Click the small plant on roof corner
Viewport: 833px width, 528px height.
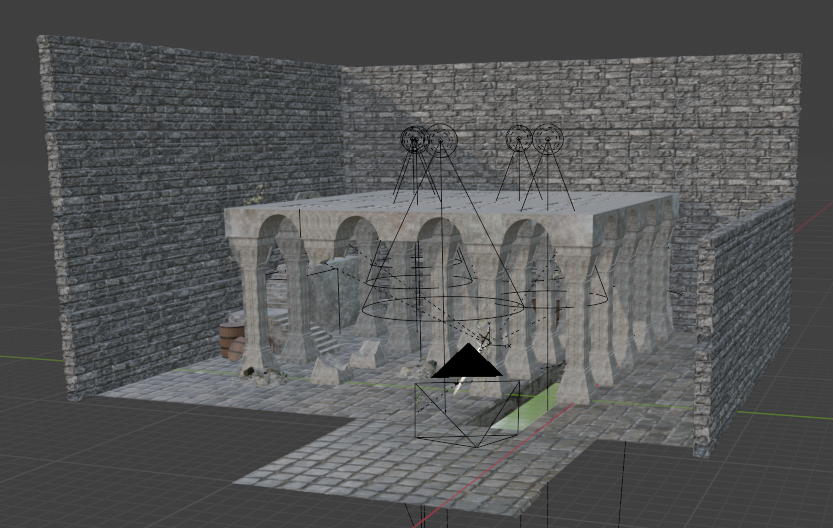[260, 197]
